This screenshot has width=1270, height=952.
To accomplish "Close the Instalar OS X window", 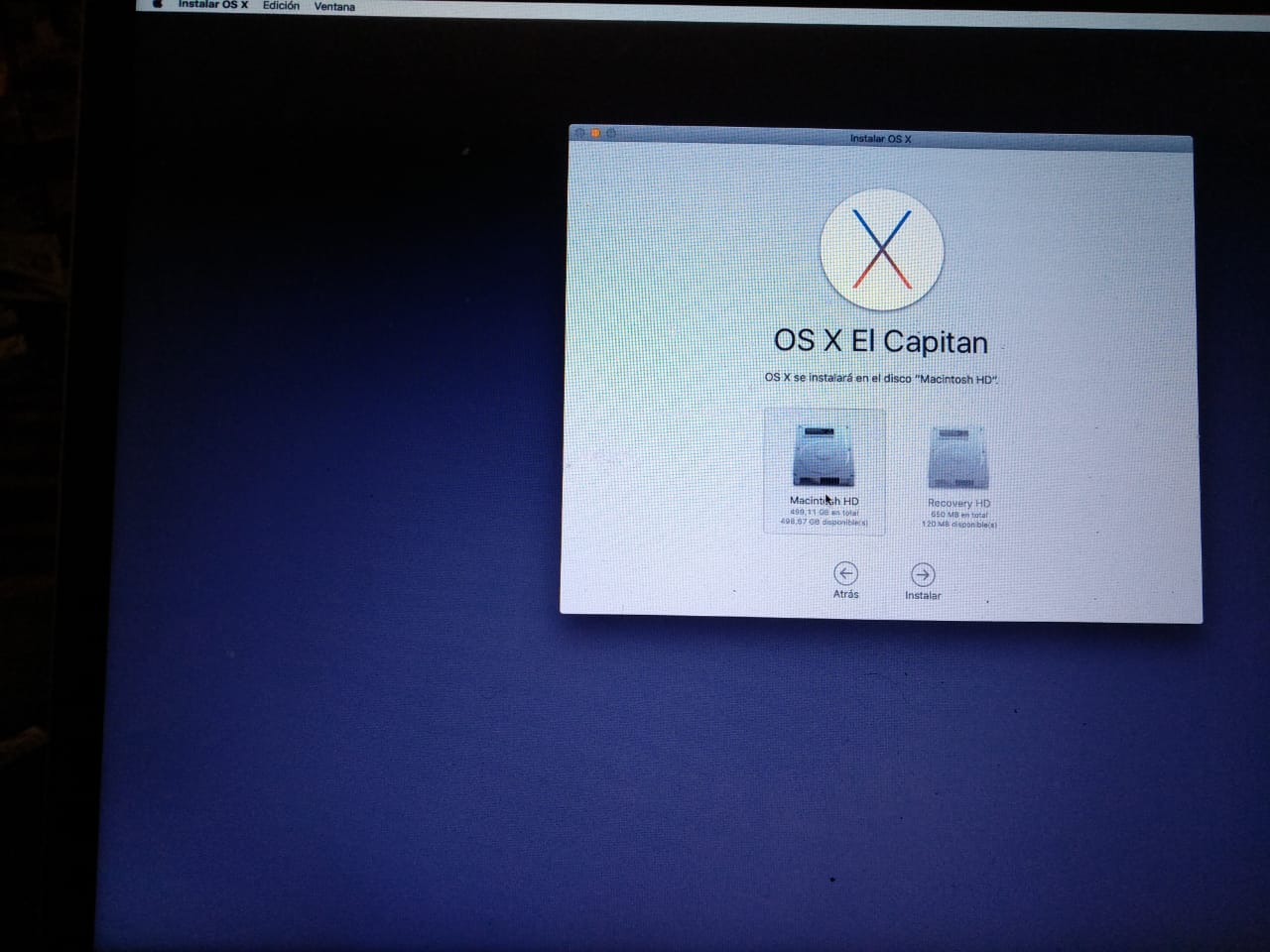I will click(x=580, y=132).
